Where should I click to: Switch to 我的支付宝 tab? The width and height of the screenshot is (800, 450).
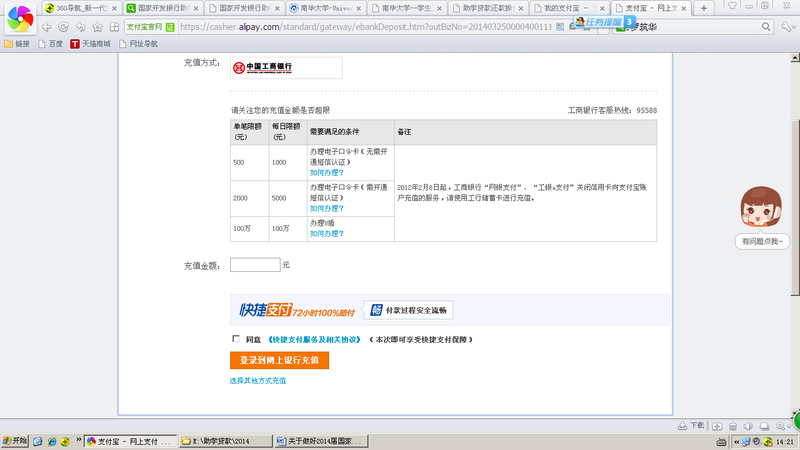click(x=569, y=8)
